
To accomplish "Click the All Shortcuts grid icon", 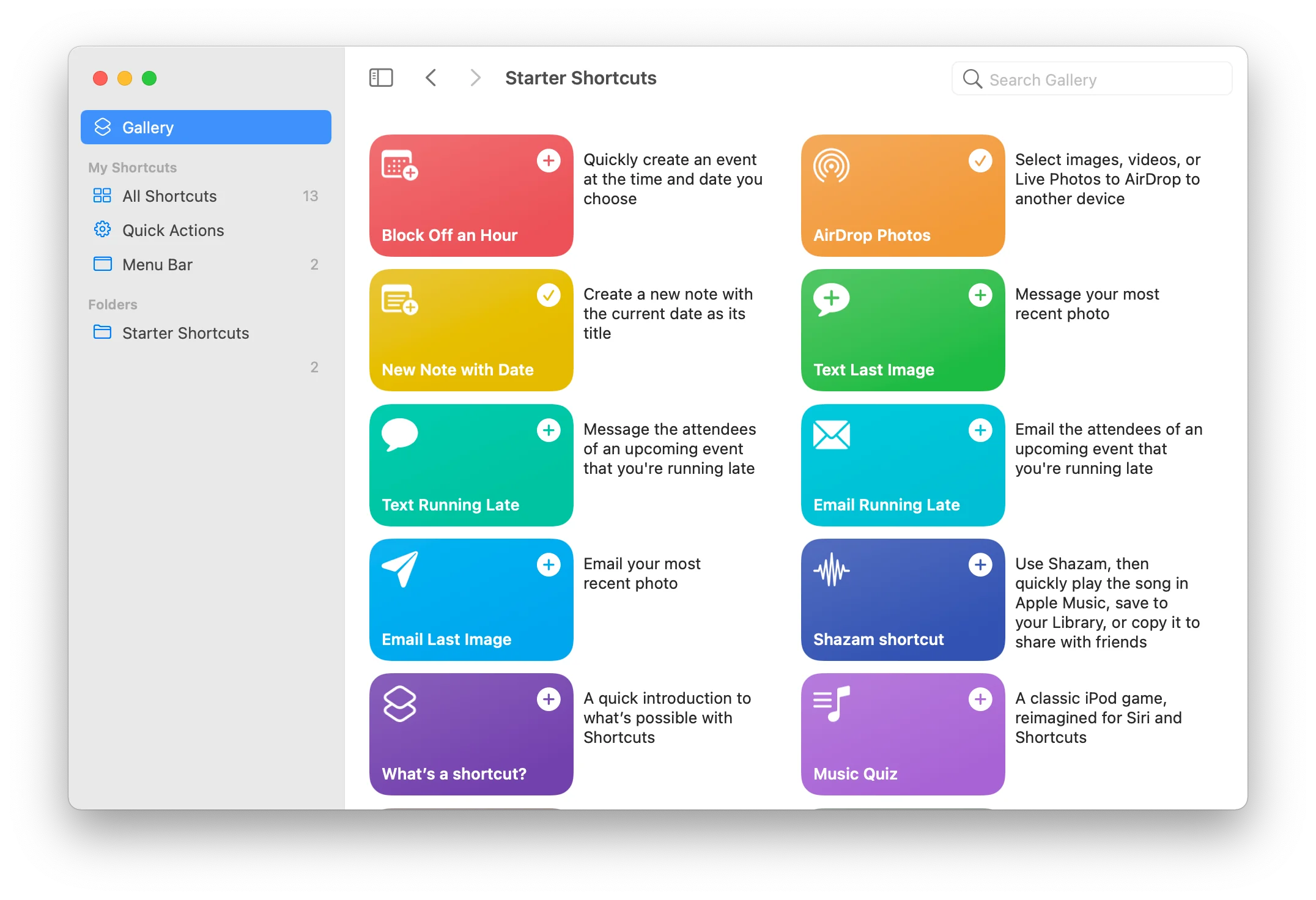I will tap(102, 196).
